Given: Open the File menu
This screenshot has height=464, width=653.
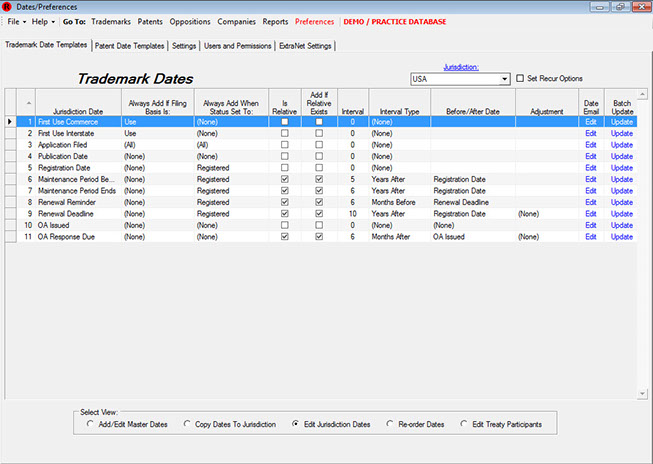Looking at the screenshot, I should click(x=13, y=20).
